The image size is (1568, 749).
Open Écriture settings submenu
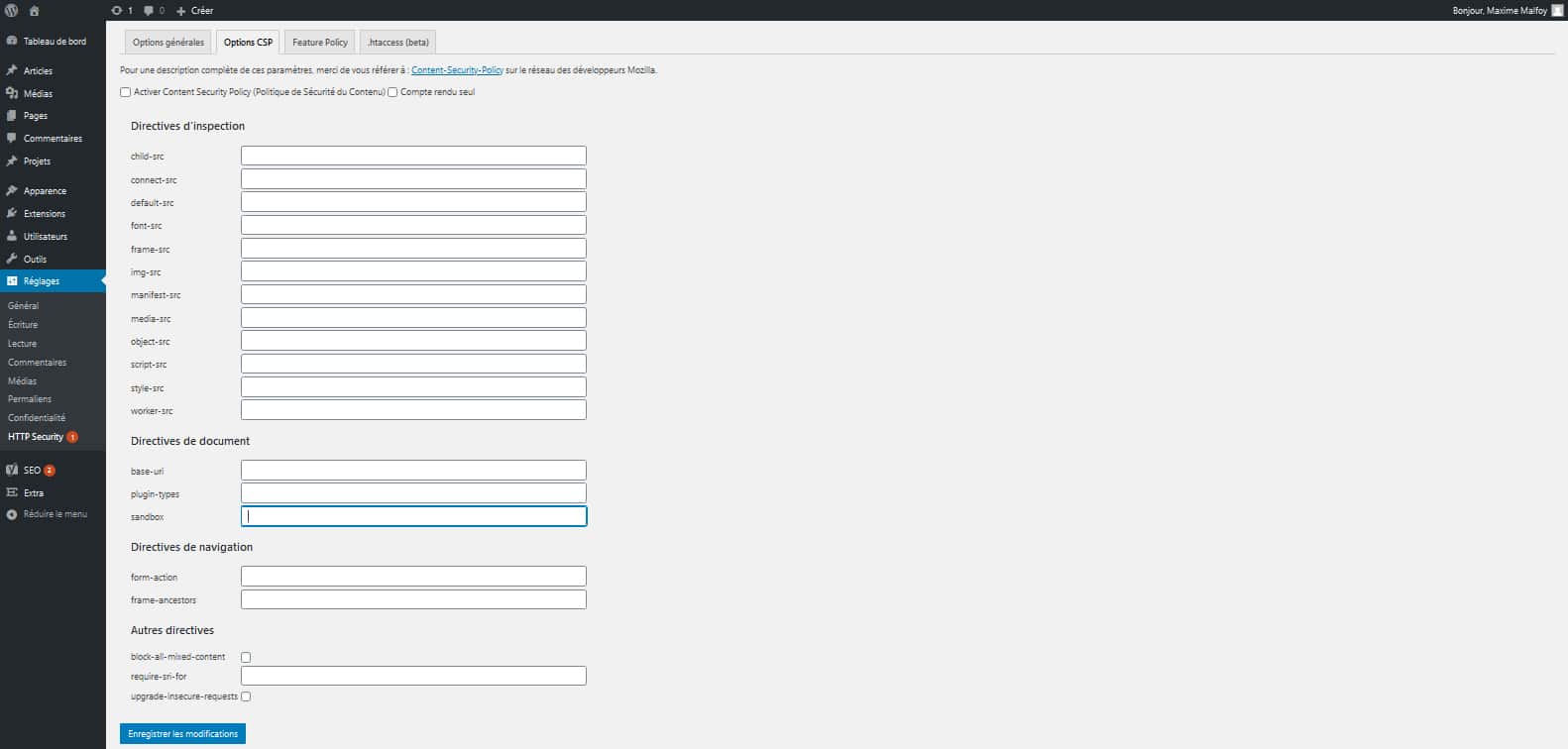point(23,325)
